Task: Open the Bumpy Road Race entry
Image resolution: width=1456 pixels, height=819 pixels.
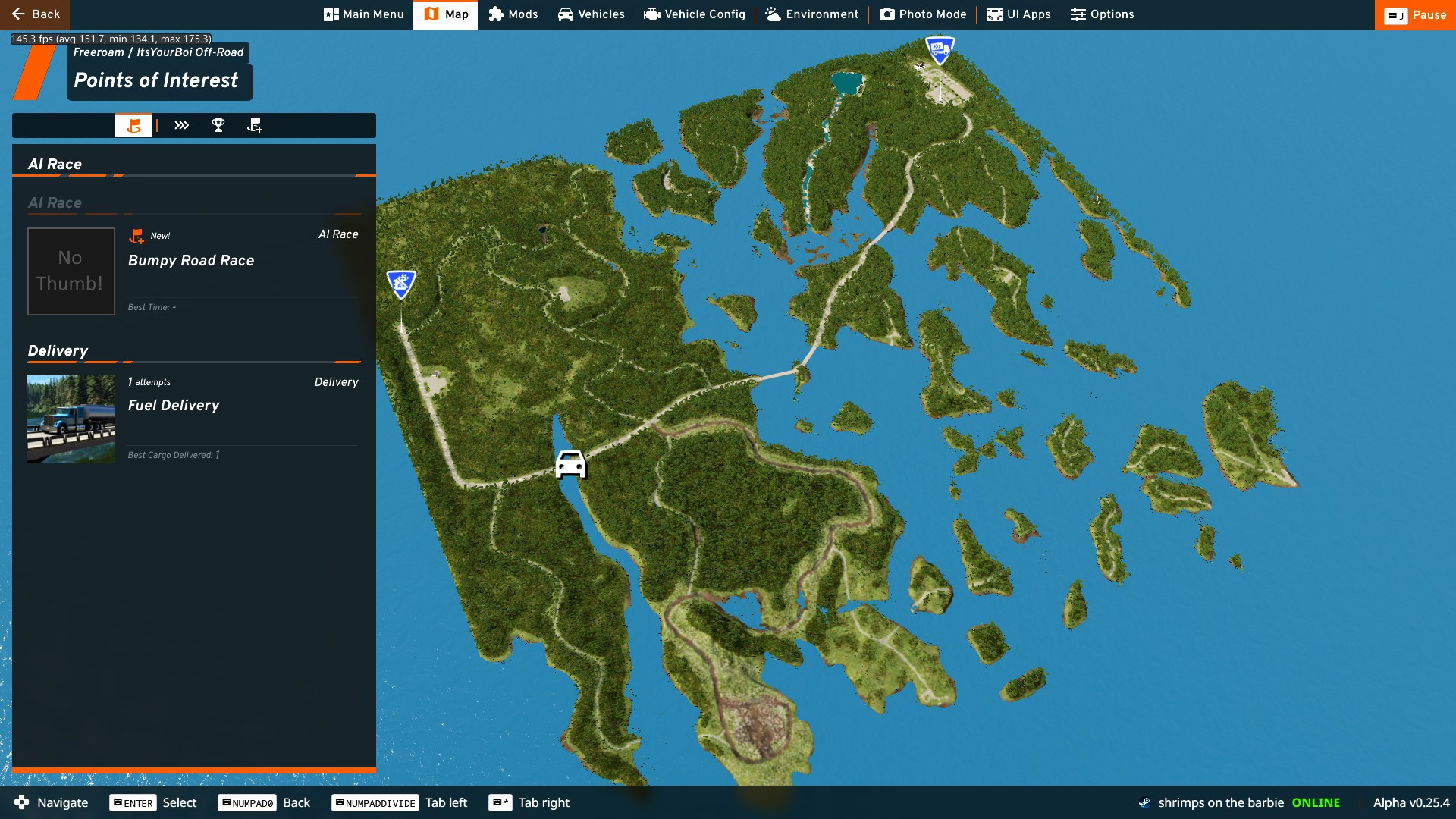Action: pos(193,271)
